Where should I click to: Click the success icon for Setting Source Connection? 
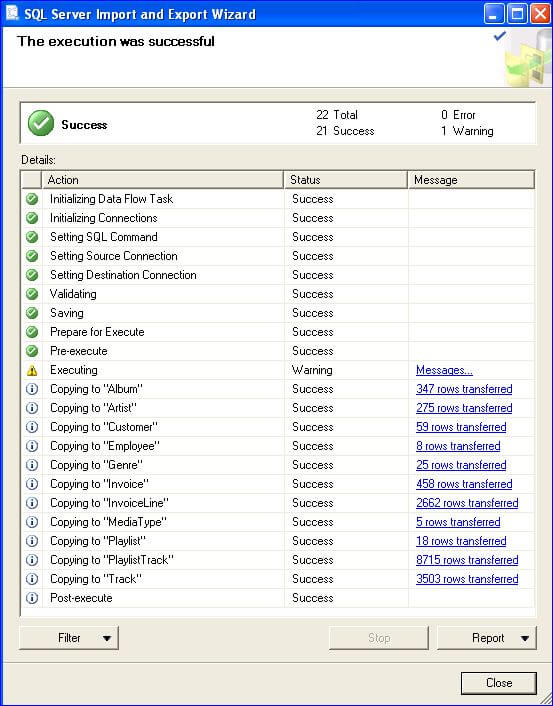[32, 256]
